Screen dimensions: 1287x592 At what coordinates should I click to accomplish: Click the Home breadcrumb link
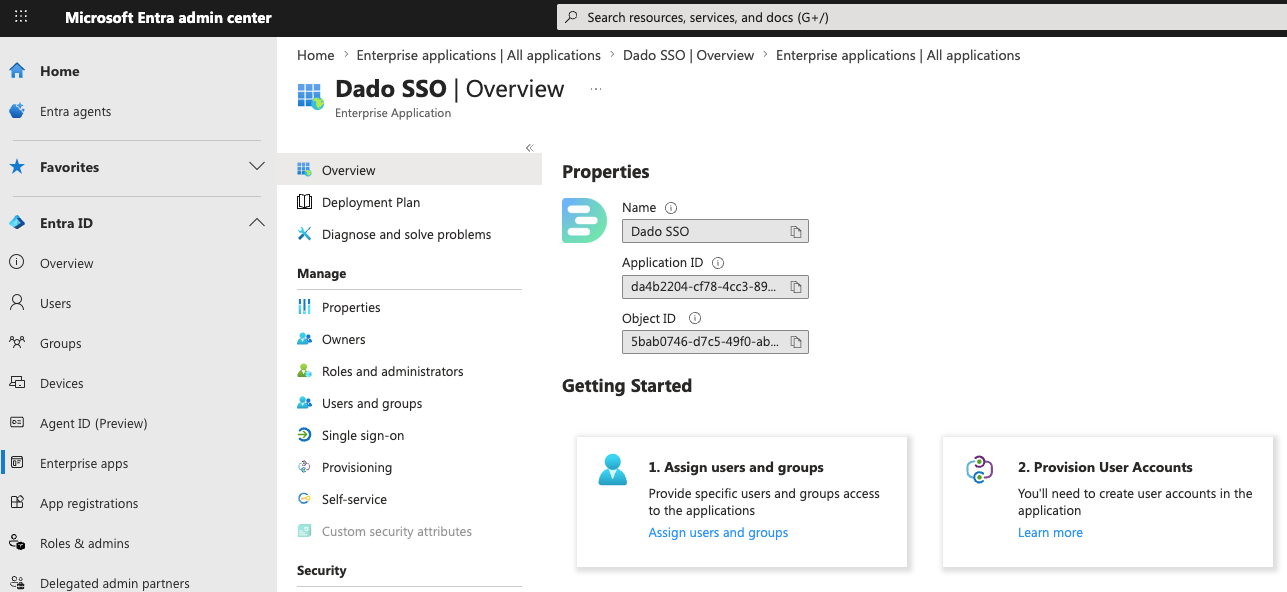click(316, 55)
